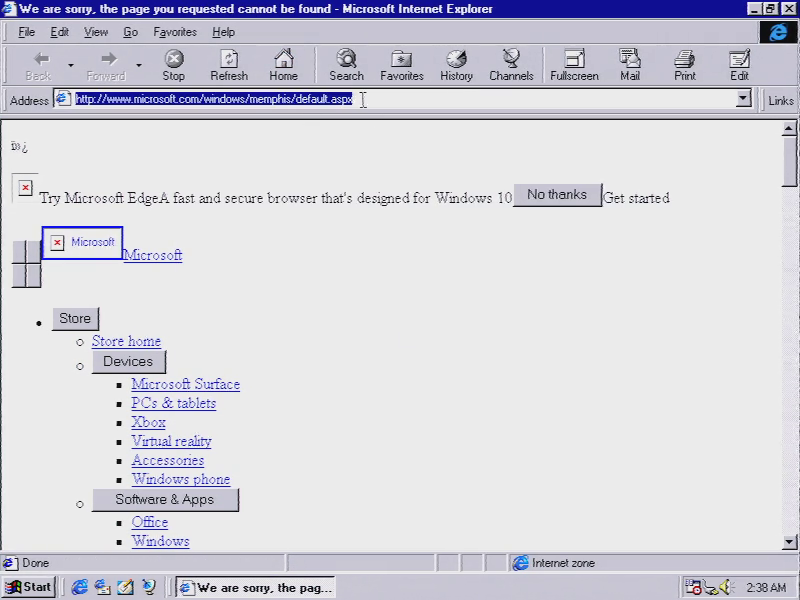800x600 pixels.
Task: Open the Xbox link
Action: tap(148, 422)
